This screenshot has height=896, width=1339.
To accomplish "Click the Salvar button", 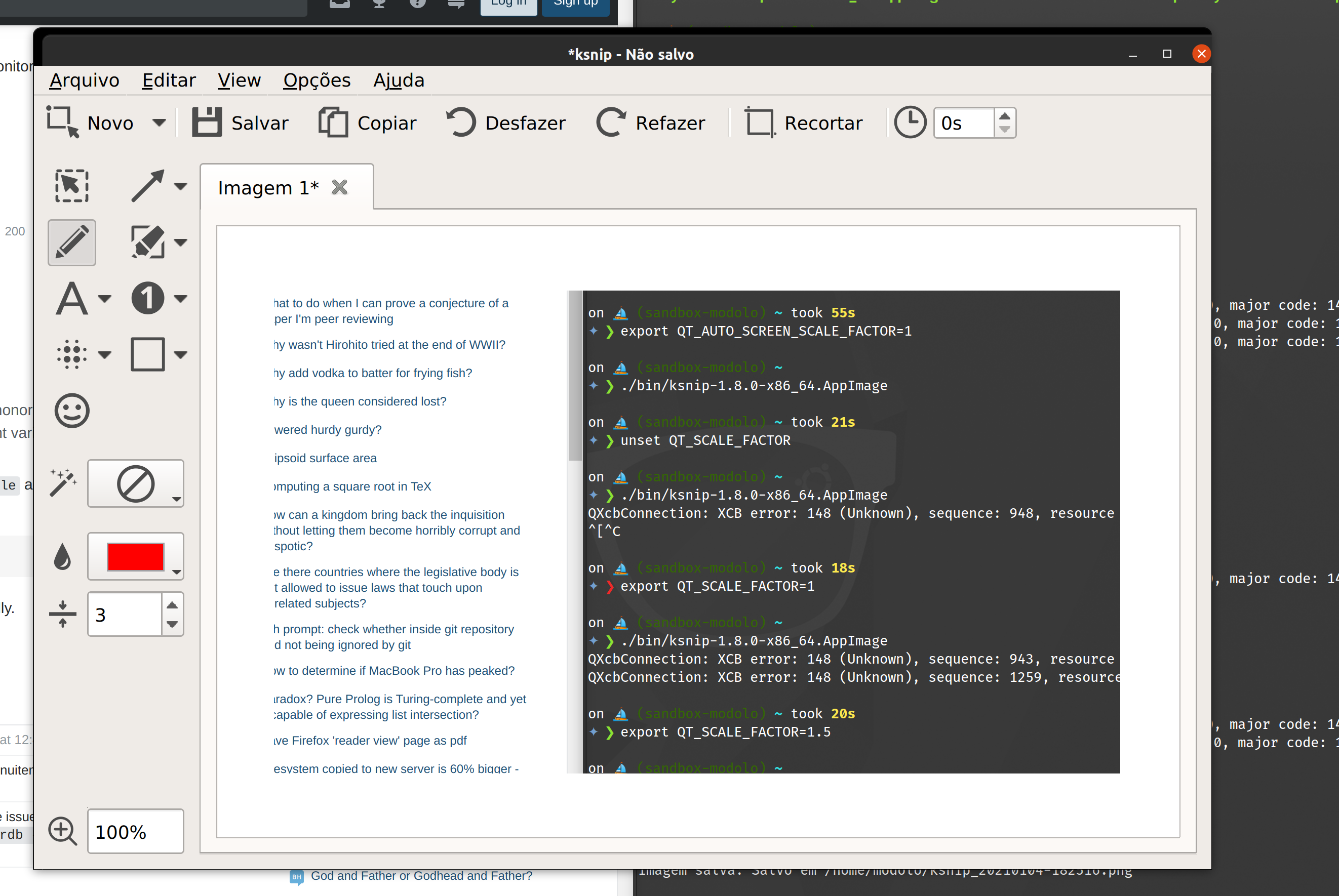I will 240,123.
